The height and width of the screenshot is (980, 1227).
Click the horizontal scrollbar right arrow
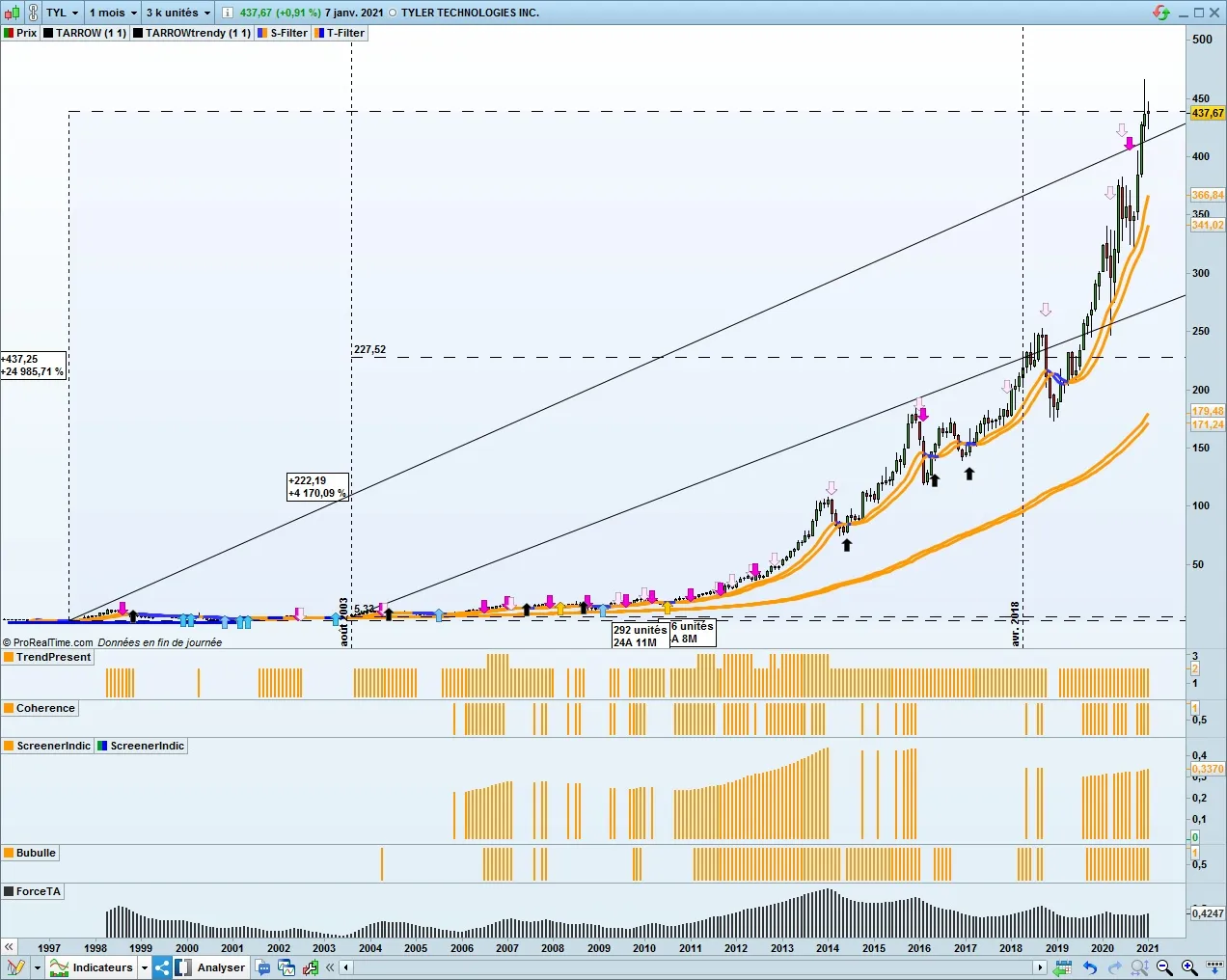[1040, 967]
